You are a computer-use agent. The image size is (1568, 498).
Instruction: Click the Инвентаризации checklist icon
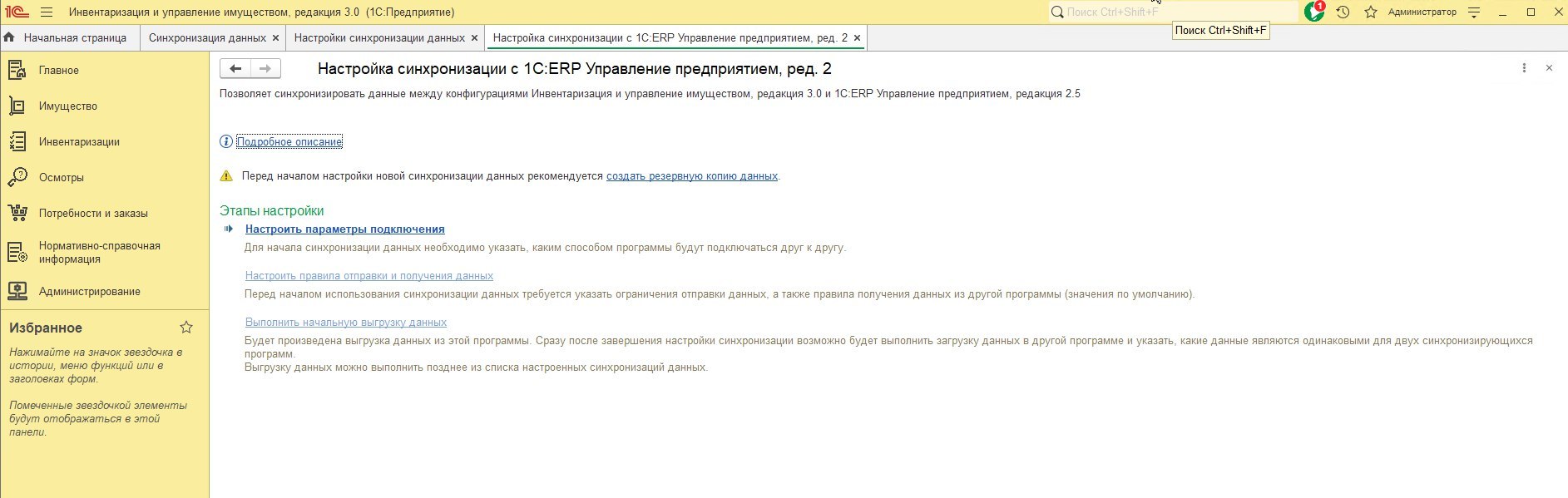[17, 141]
